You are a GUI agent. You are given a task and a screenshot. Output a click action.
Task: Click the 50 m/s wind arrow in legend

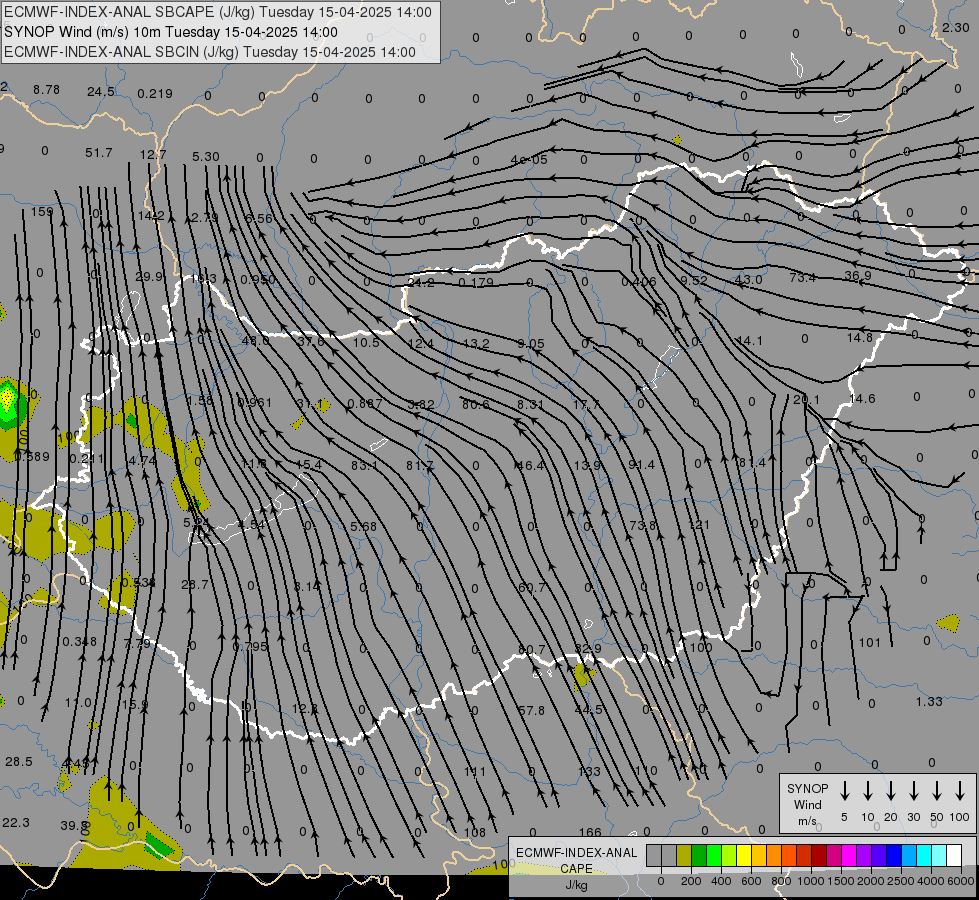click(937, 791)
